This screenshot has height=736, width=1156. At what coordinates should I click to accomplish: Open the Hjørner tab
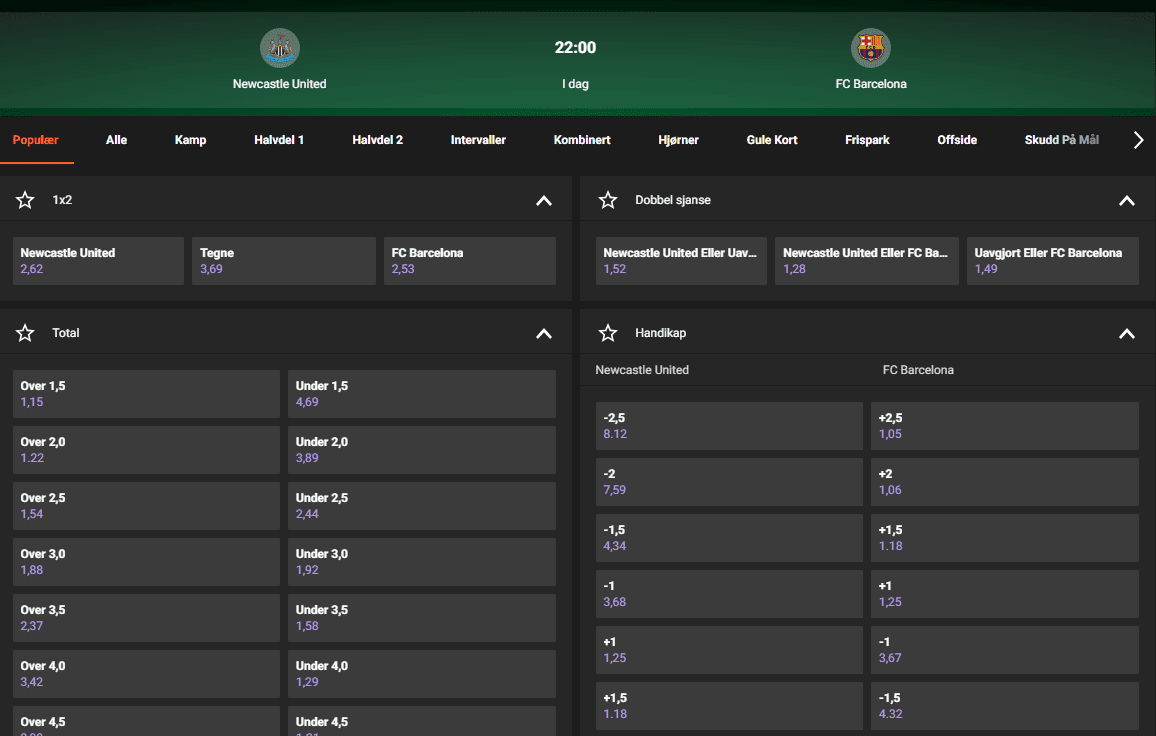pyautogui.click(x=678, y=139)
